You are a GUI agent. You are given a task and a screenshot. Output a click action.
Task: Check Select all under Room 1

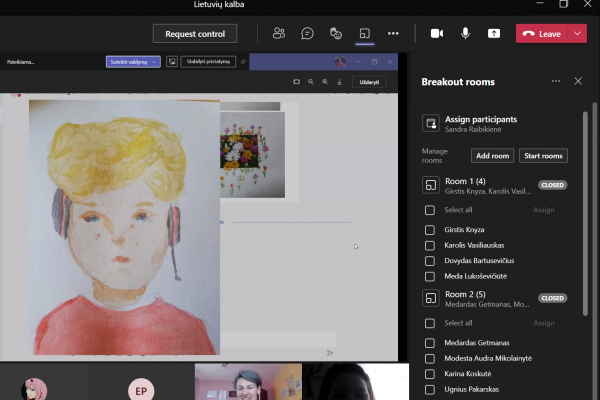tap(430, 210)
